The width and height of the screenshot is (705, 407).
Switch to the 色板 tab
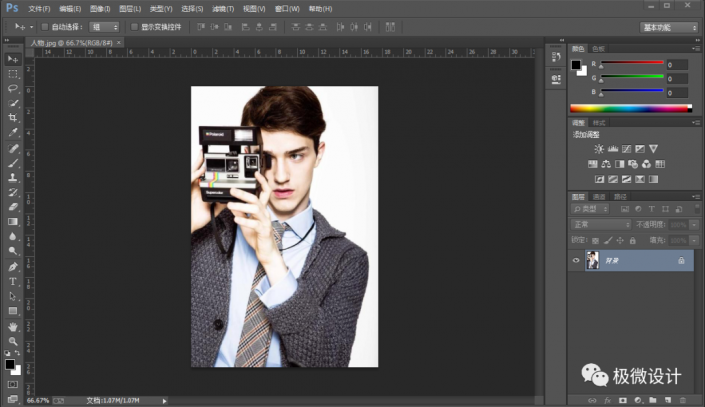tap(599, 48)
